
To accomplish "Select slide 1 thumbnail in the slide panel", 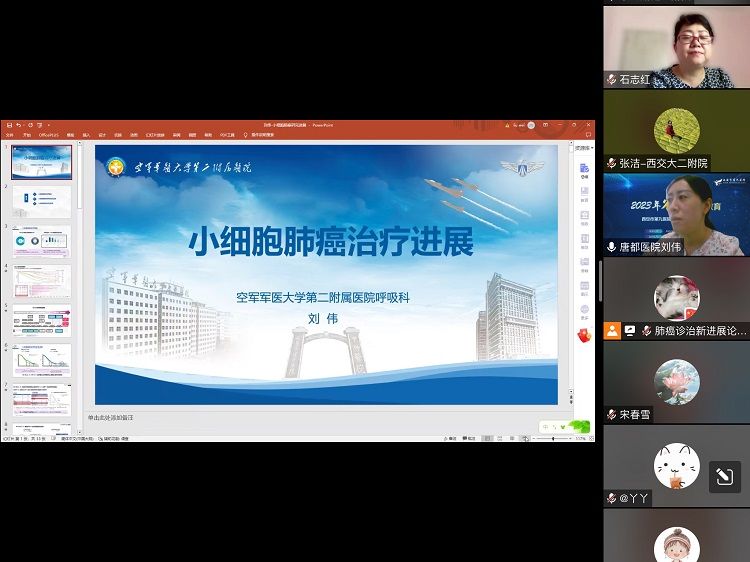I will coord(42,163).
